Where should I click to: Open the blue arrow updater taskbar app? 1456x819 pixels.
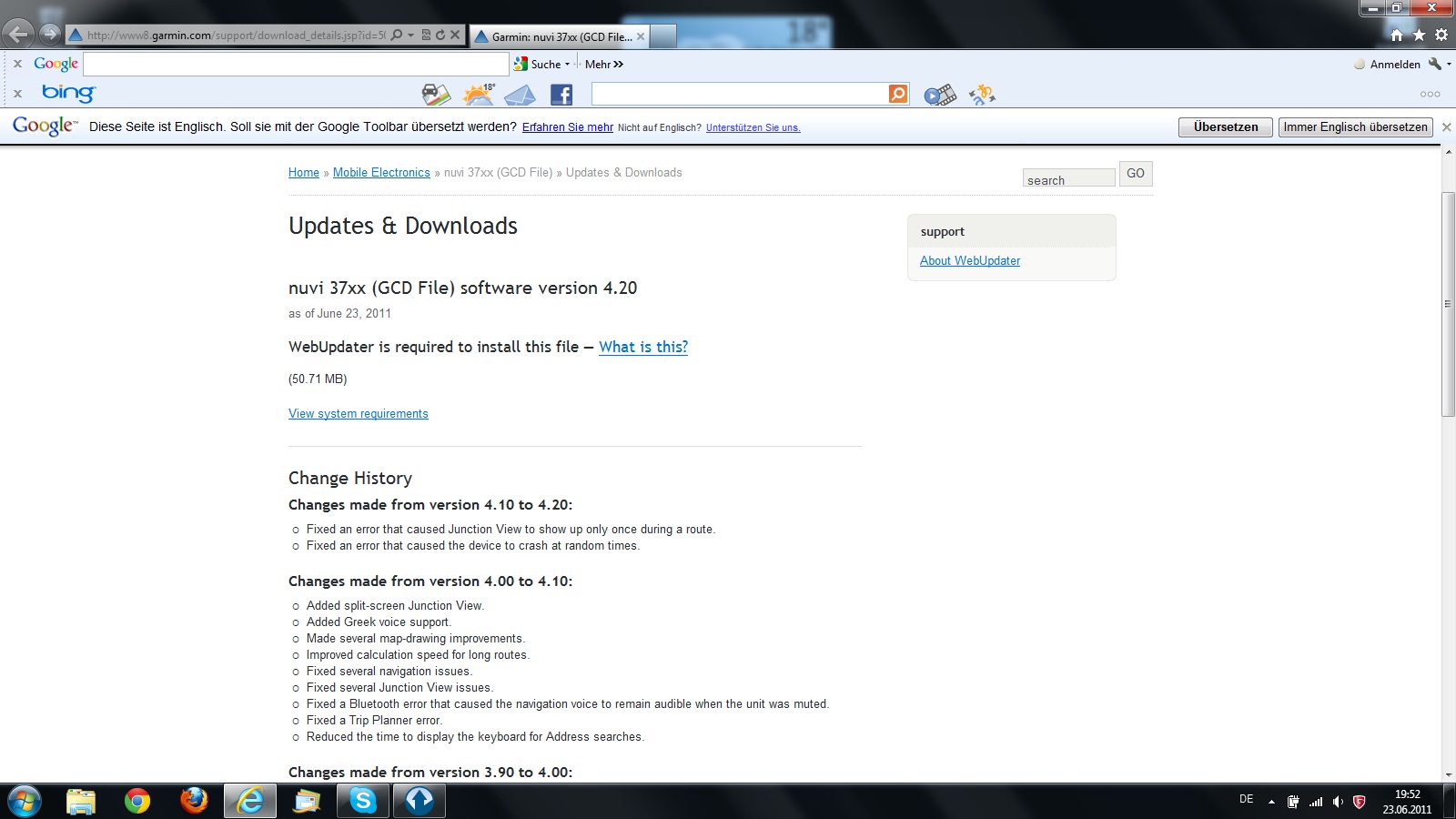pyautogui.click(x=420, y=801)
